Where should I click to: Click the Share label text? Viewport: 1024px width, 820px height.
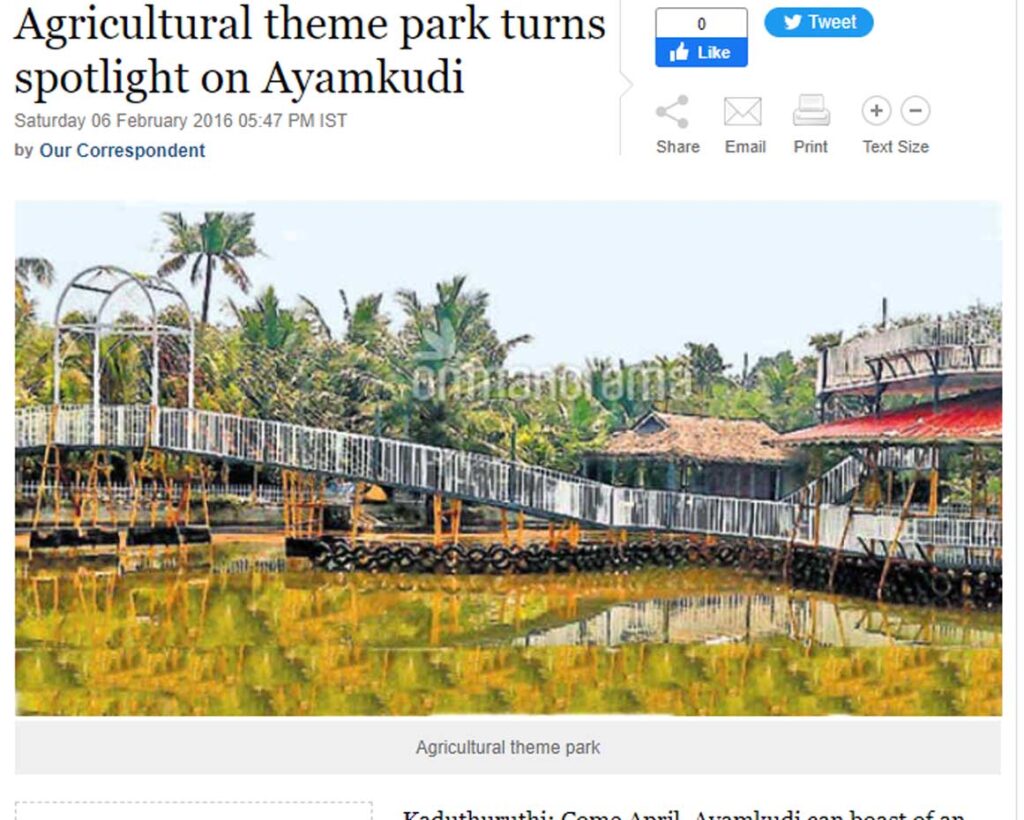click(x=678, y=147)
